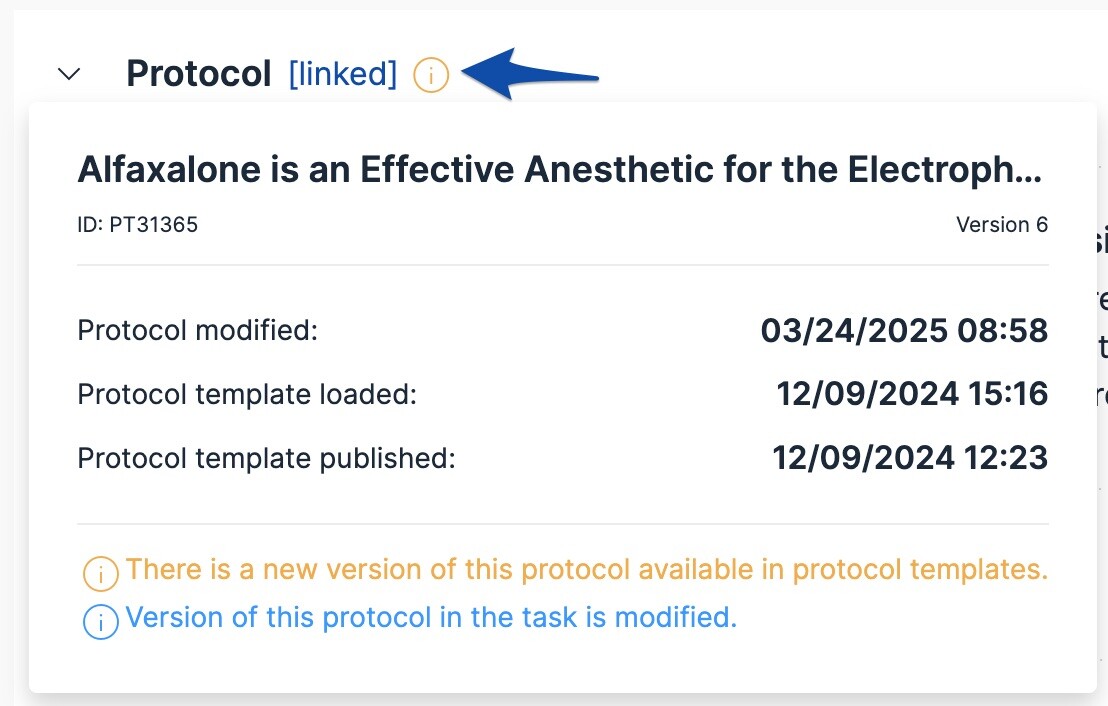Collapse the Protocol section chevron
Image resolution: width=1108 pixels, height=706 pixels.
click(69, 74)
